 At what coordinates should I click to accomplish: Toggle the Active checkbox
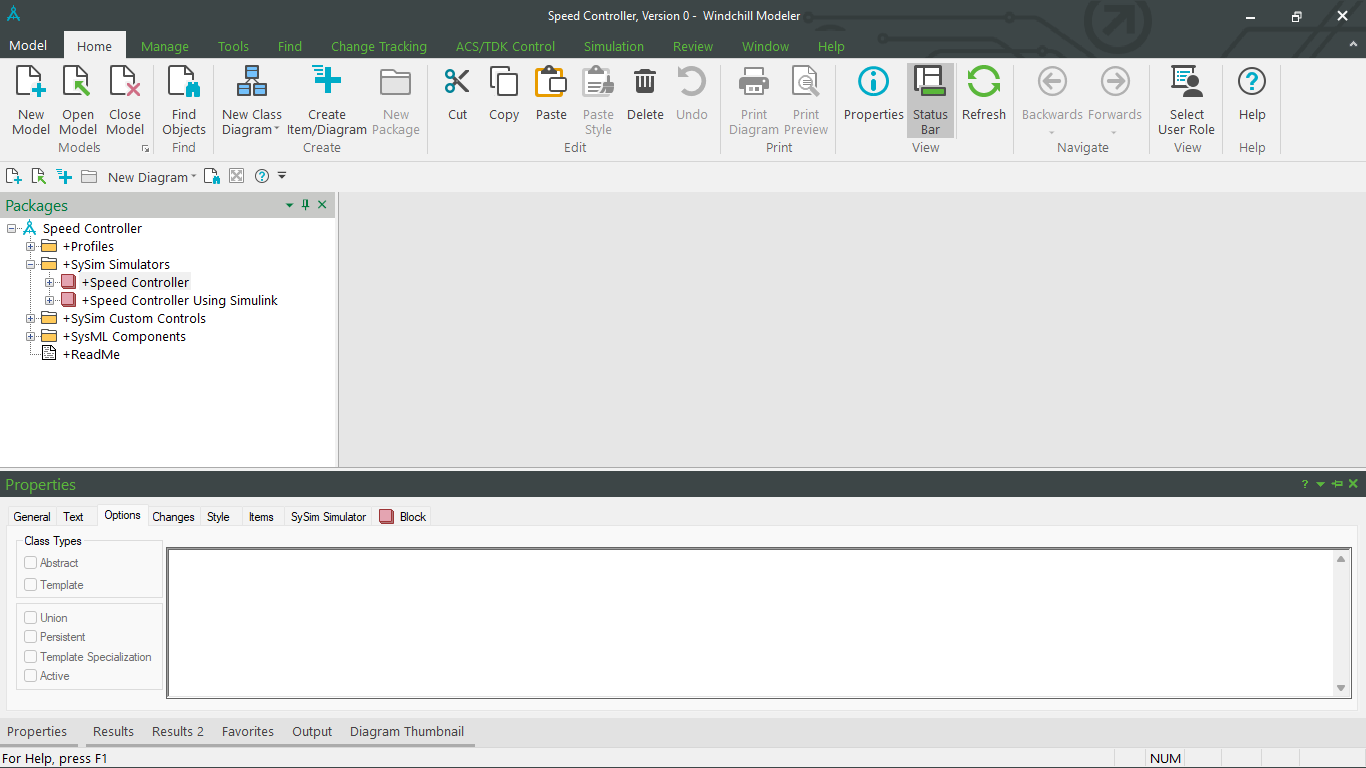click(30, 675)
